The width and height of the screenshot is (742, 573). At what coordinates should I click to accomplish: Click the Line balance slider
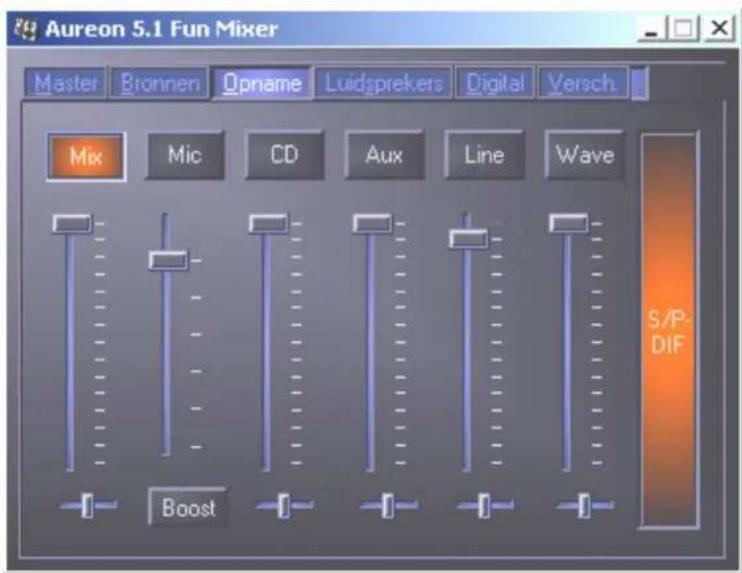[x=484, y=506]
